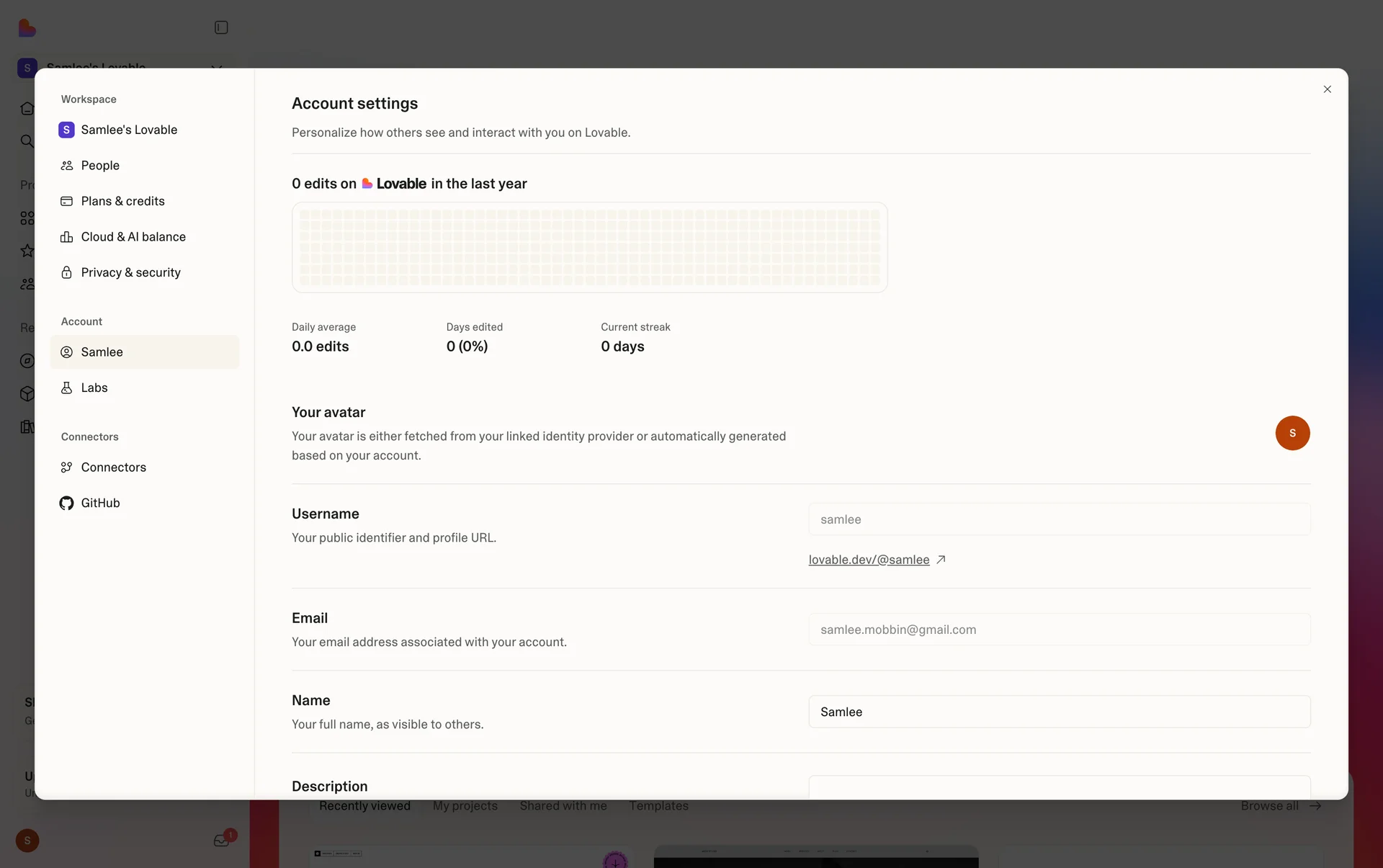Click the orange S avatar circle
The height and width of the screenshot is (868, 1383).
[x=1292, y=433]
